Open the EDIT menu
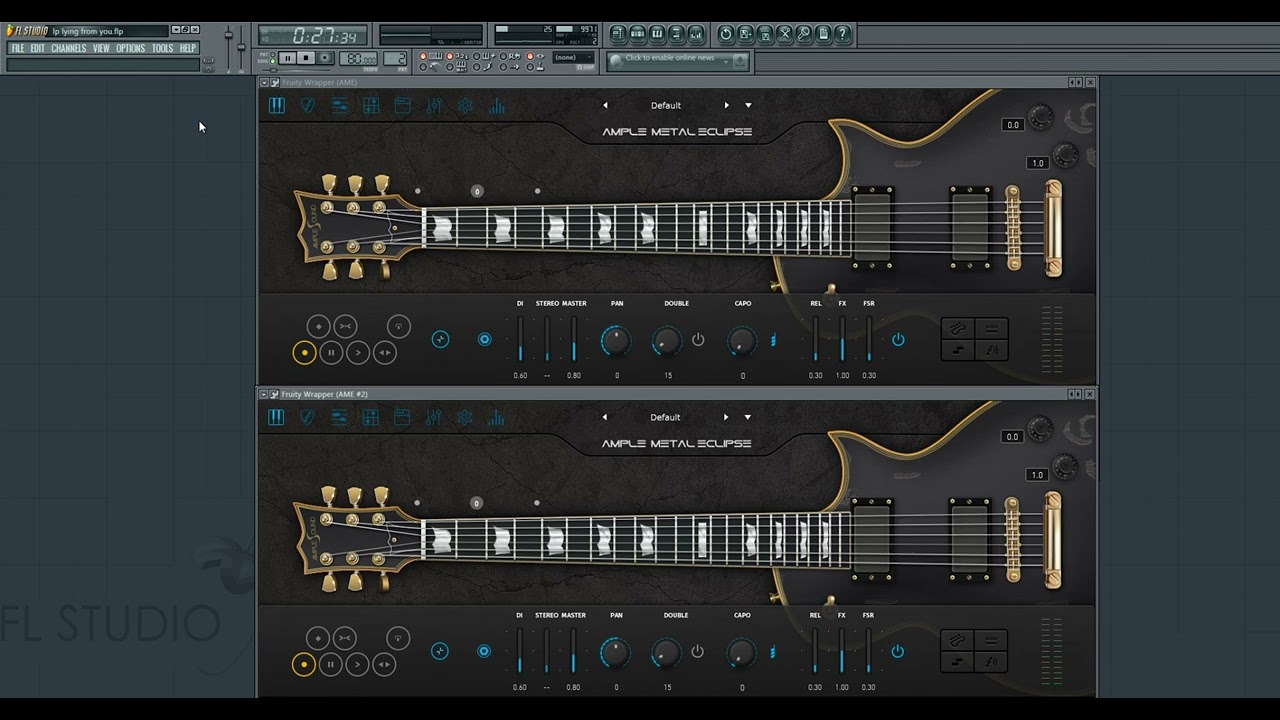Image resolution: width=1280 pixels, height=720 pixels. (37, 48)
